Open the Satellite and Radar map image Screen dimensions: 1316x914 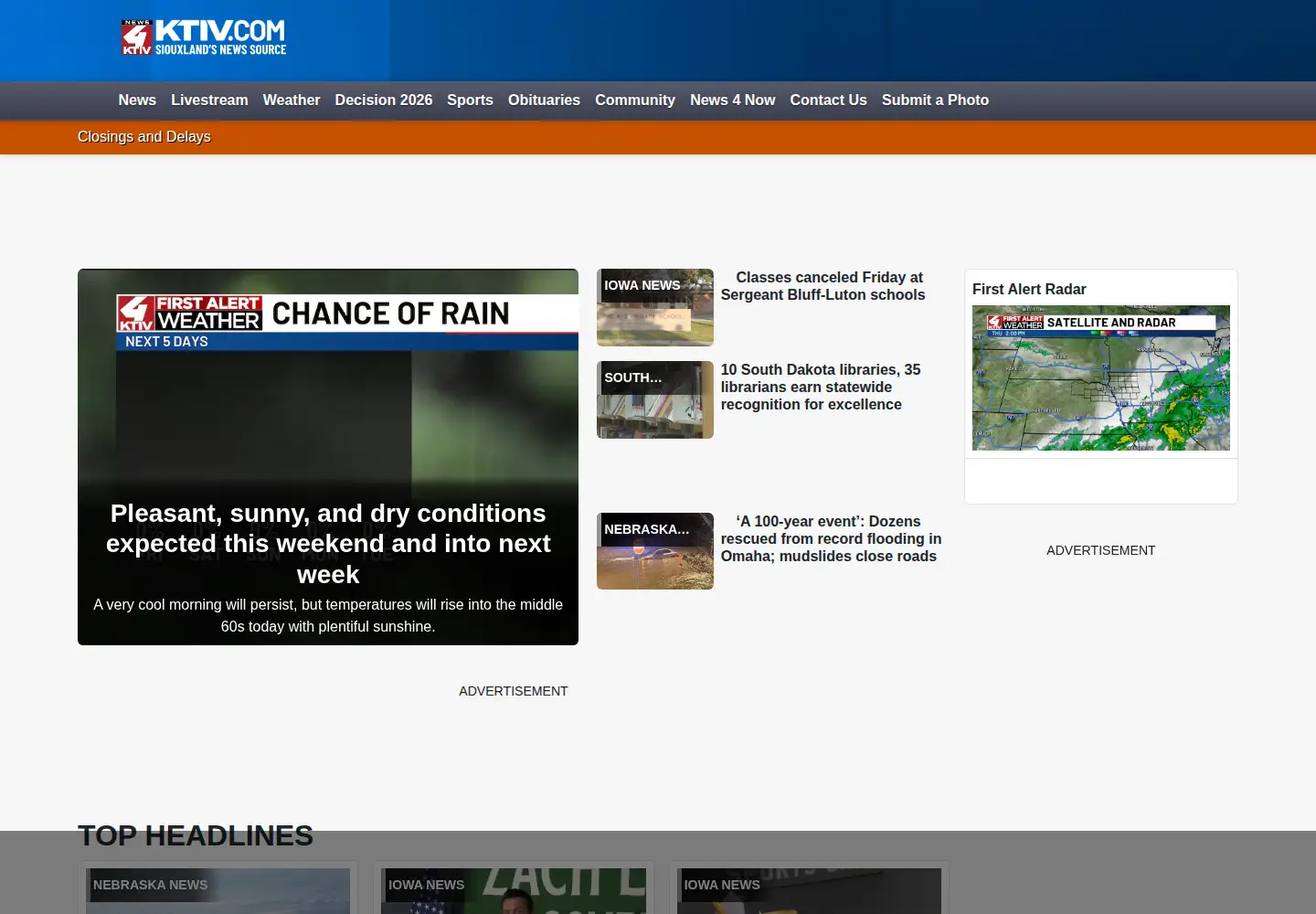[1101, 377]
